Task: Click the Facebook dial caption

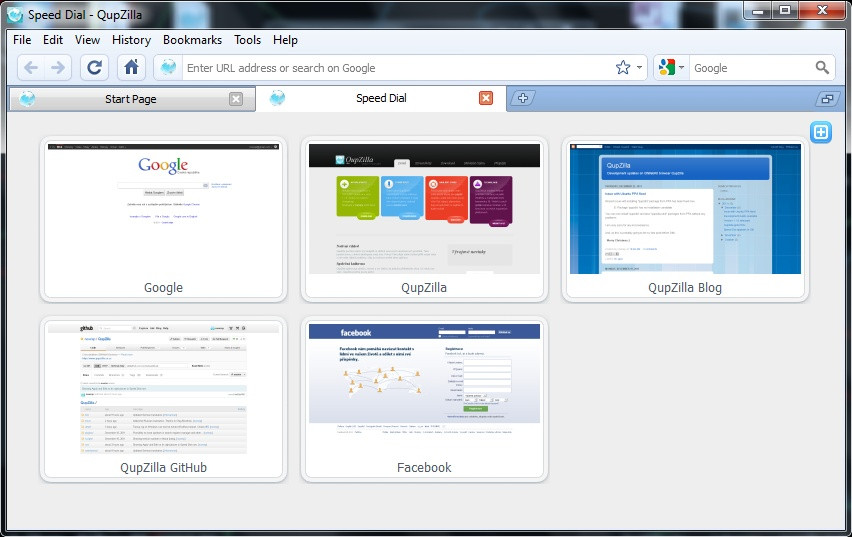Action: (424, 467)
